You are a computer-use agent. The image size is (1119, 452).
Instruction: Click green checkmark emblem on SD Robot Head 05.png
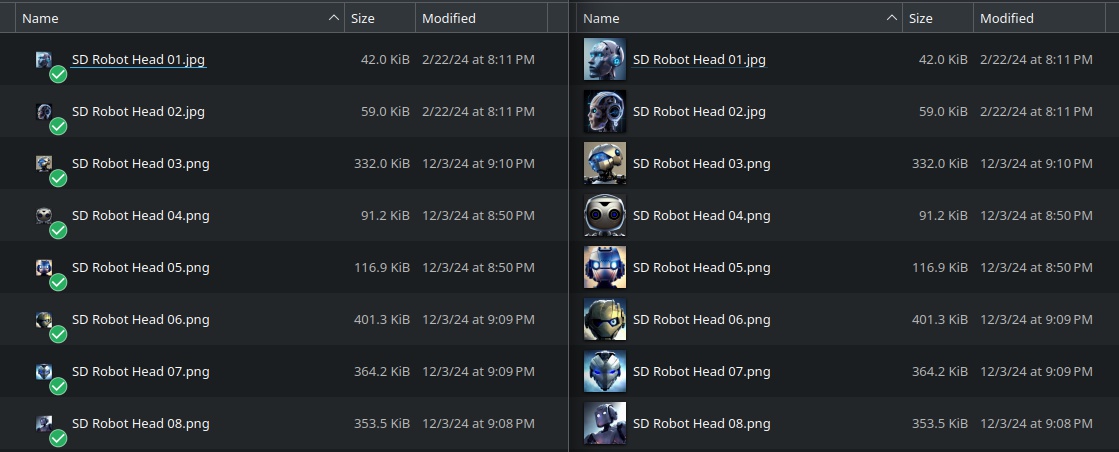(58, 282)
